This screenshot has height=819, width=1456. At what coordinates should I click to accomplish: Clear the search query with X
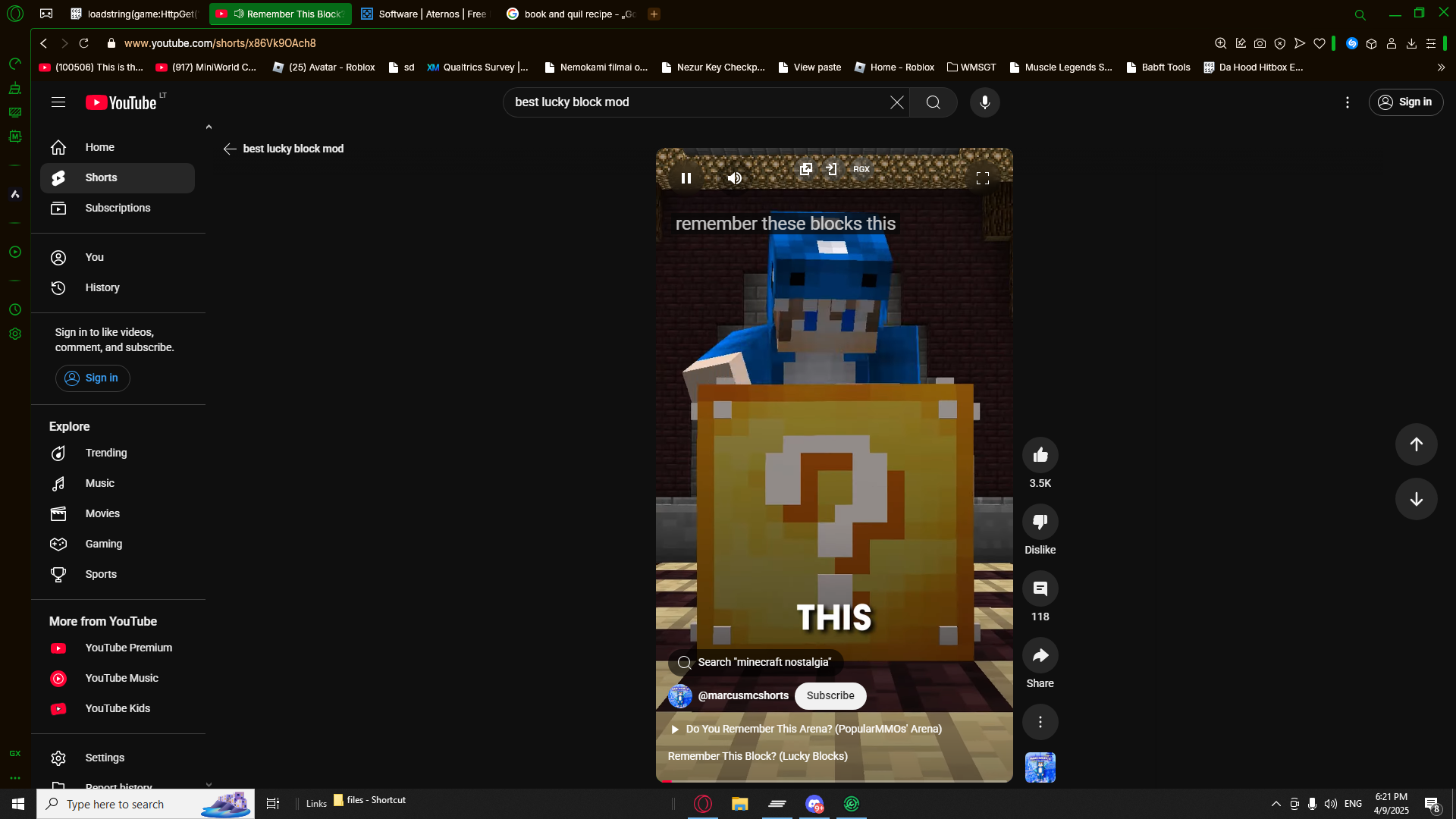[897, 102]
